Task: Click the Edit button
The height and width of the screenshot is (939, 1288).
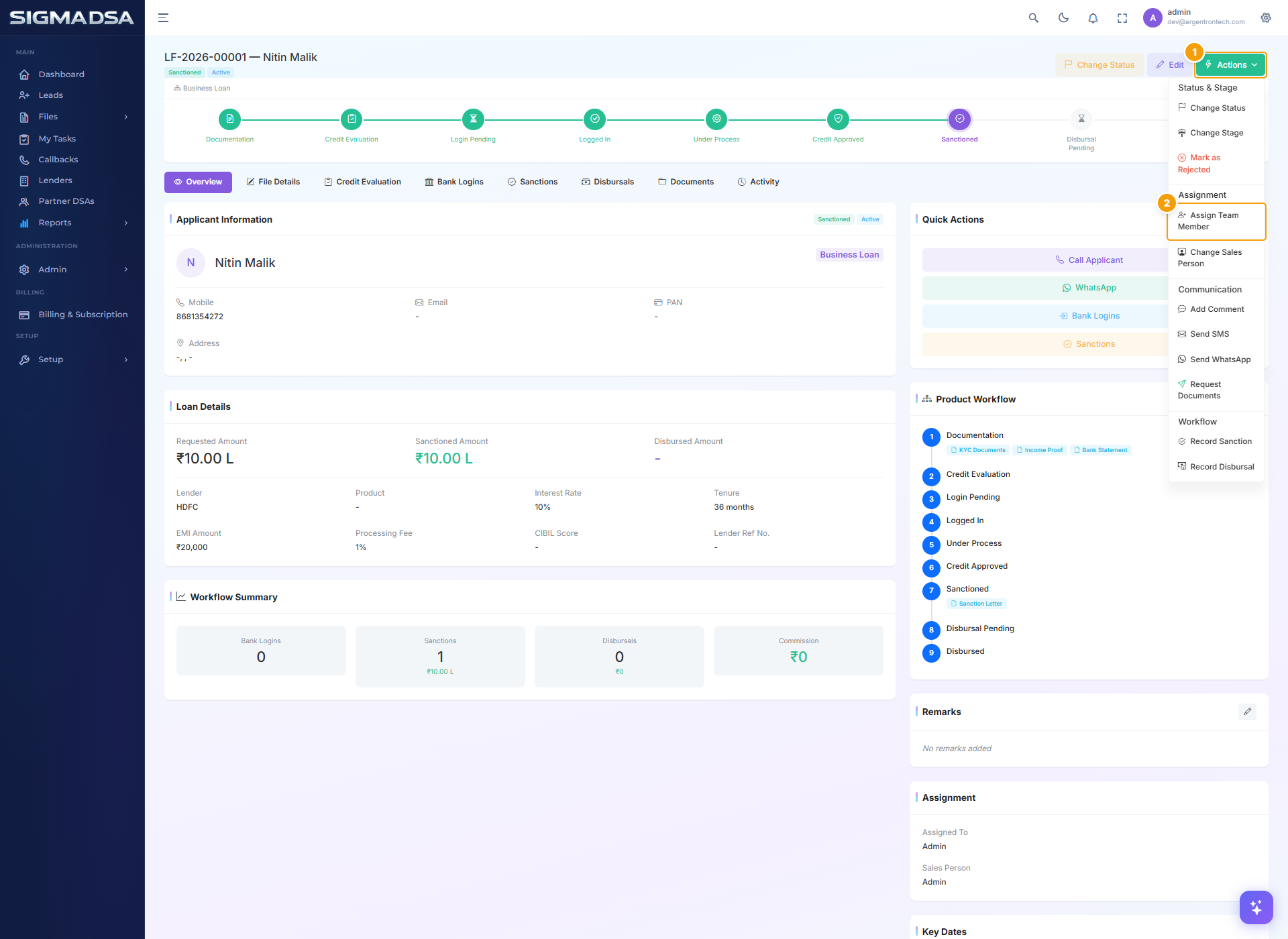Action: [x=1169, y=65]
